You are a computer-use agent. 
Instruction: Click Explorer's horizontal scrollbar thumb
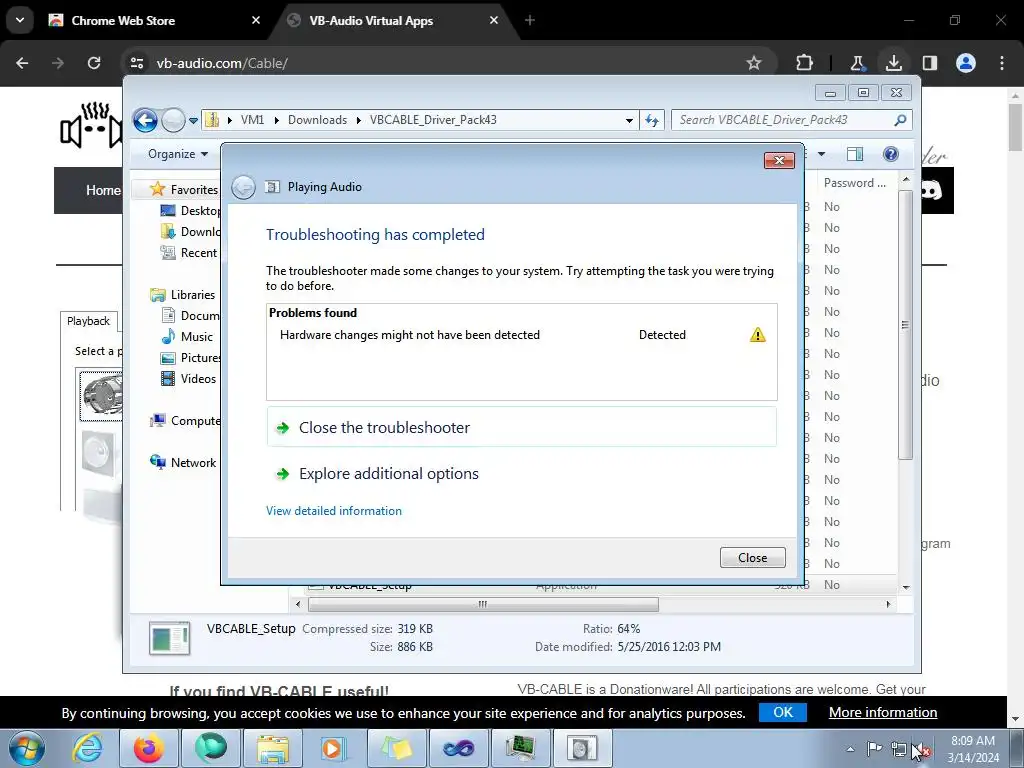[483, 604]
